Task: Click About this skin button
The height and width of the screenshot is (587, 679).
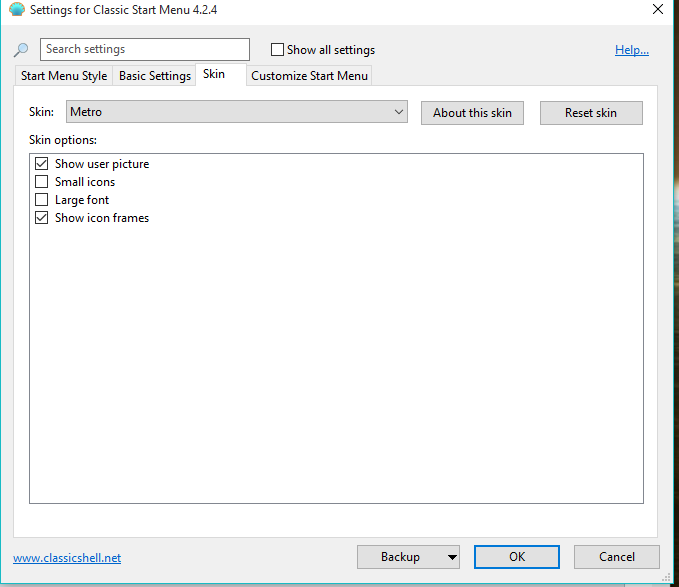Action: tap(472, 113)
